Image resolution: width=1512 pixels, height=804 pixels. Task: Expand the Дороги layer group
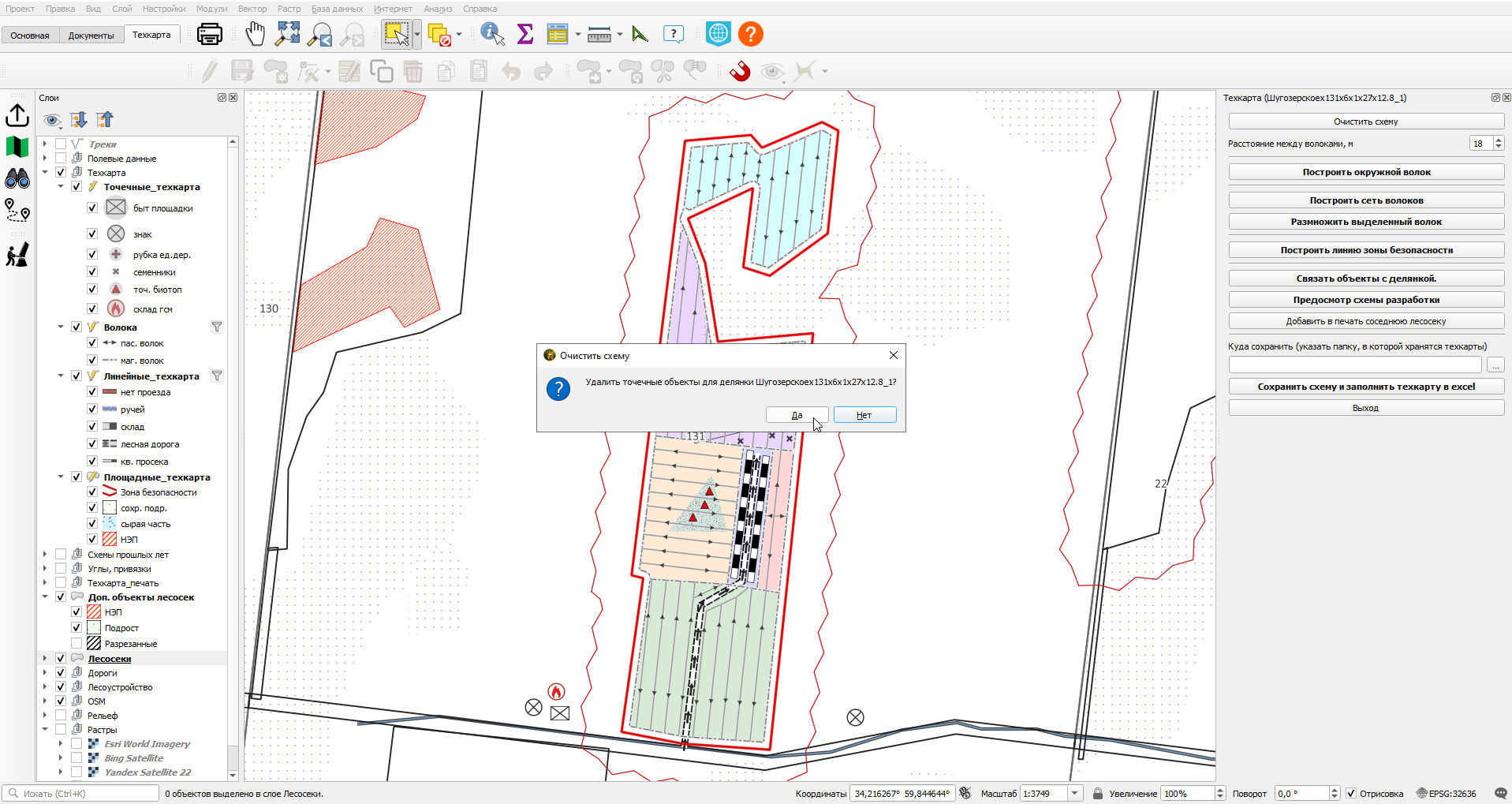click(x=45, y=672)
